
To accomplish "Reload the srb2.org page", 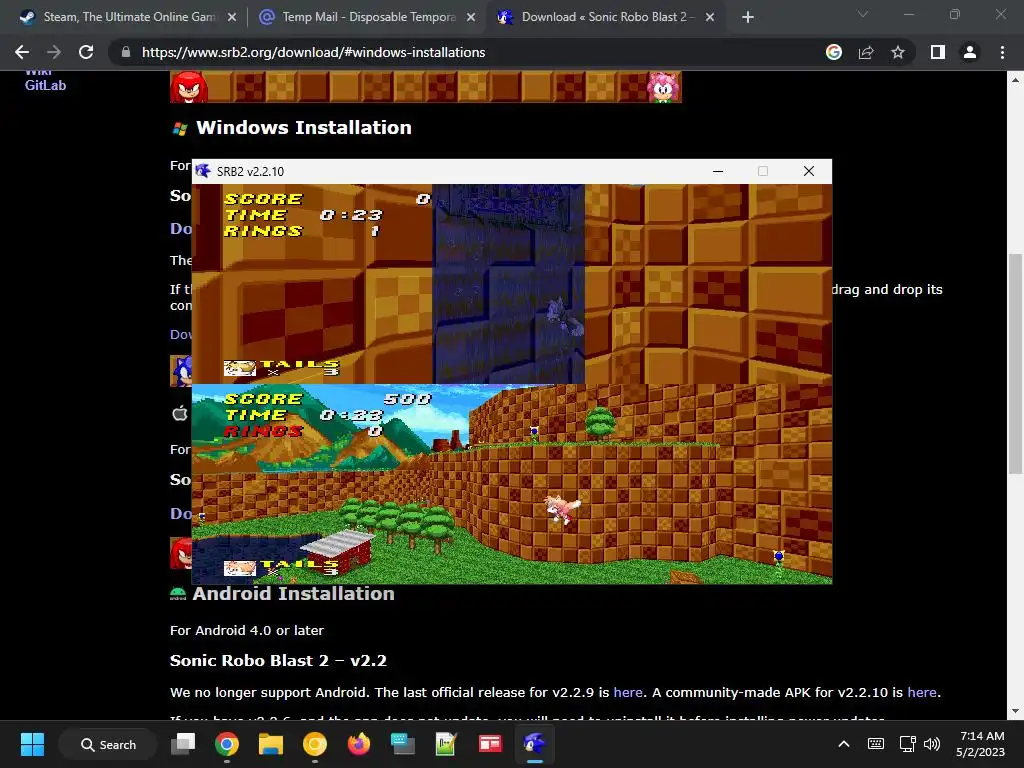I will tap(86, 52).
